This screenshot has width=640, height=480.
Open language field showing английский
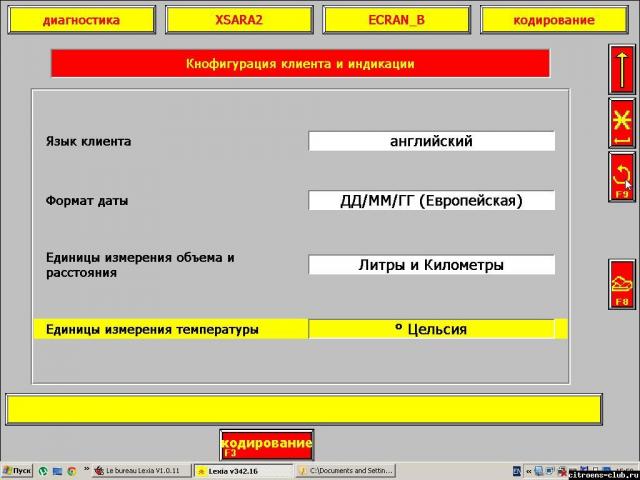click(431, 141)
